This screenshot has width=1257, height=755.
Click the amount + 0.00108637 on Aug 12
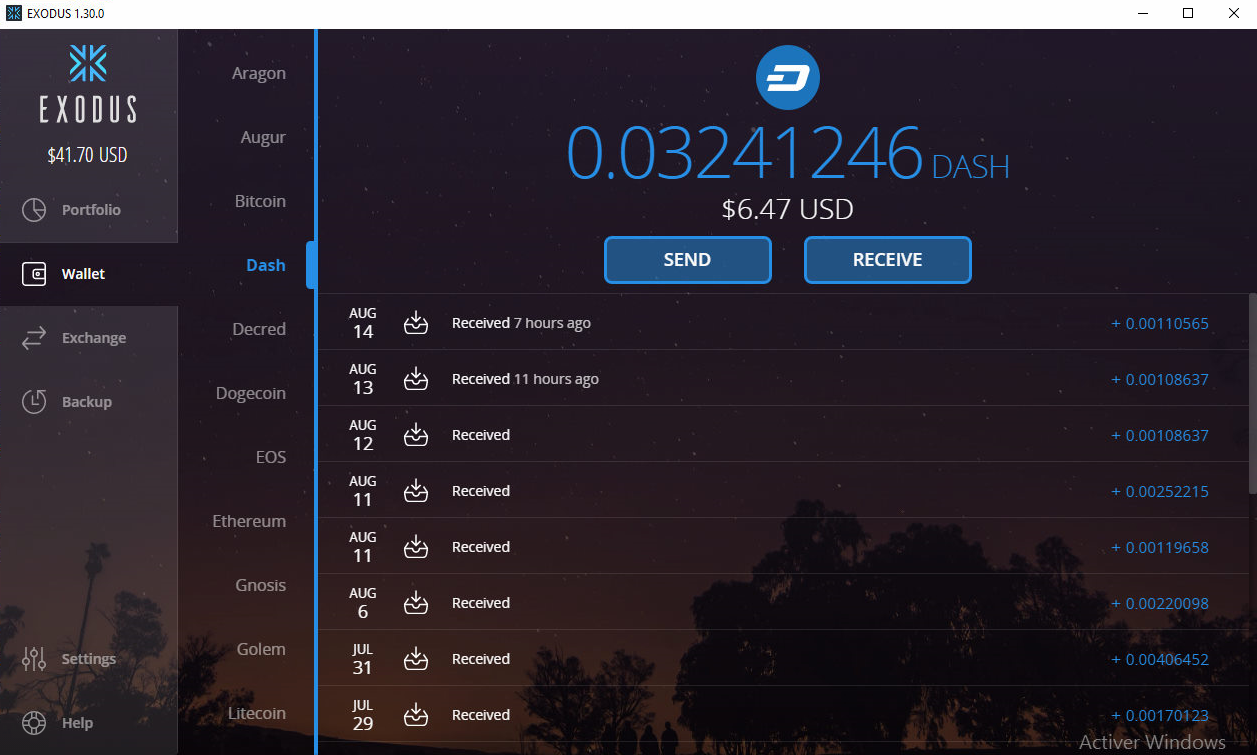1160,436
